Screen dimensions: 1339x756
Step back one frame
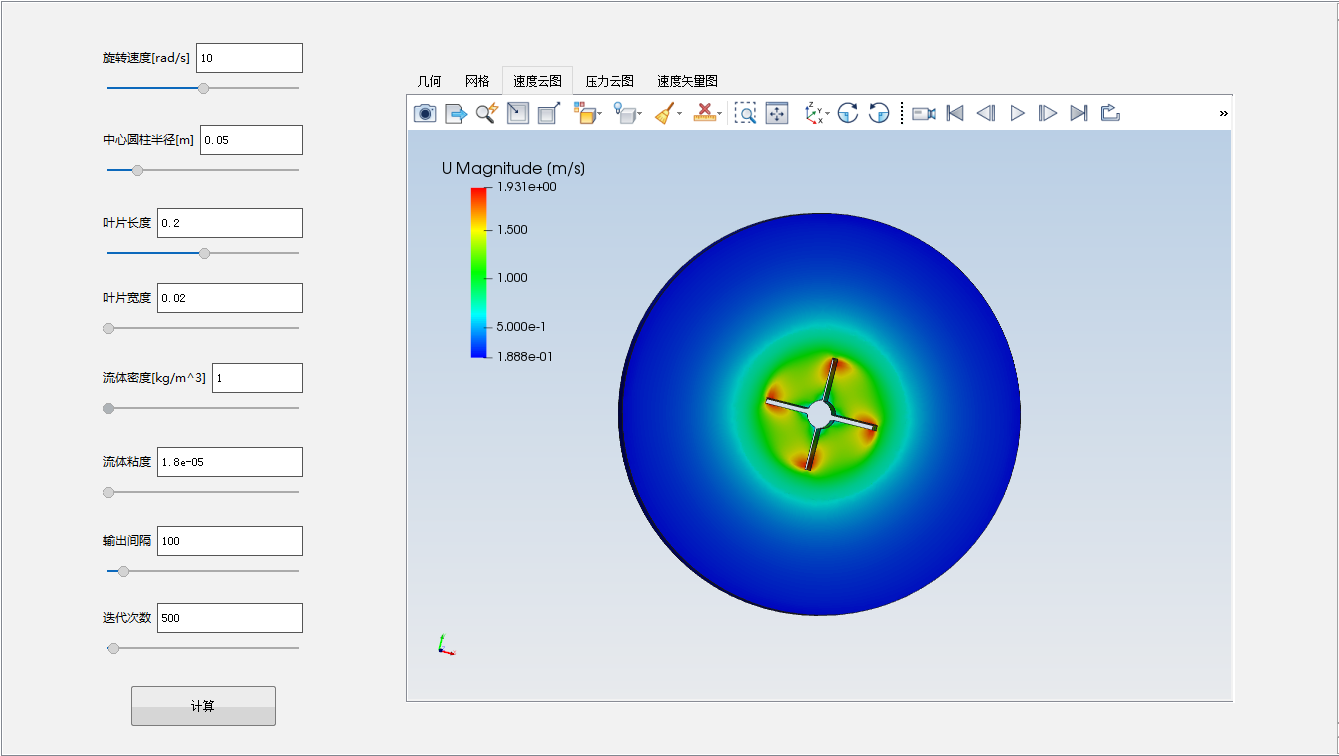click(x=986, y=113)
